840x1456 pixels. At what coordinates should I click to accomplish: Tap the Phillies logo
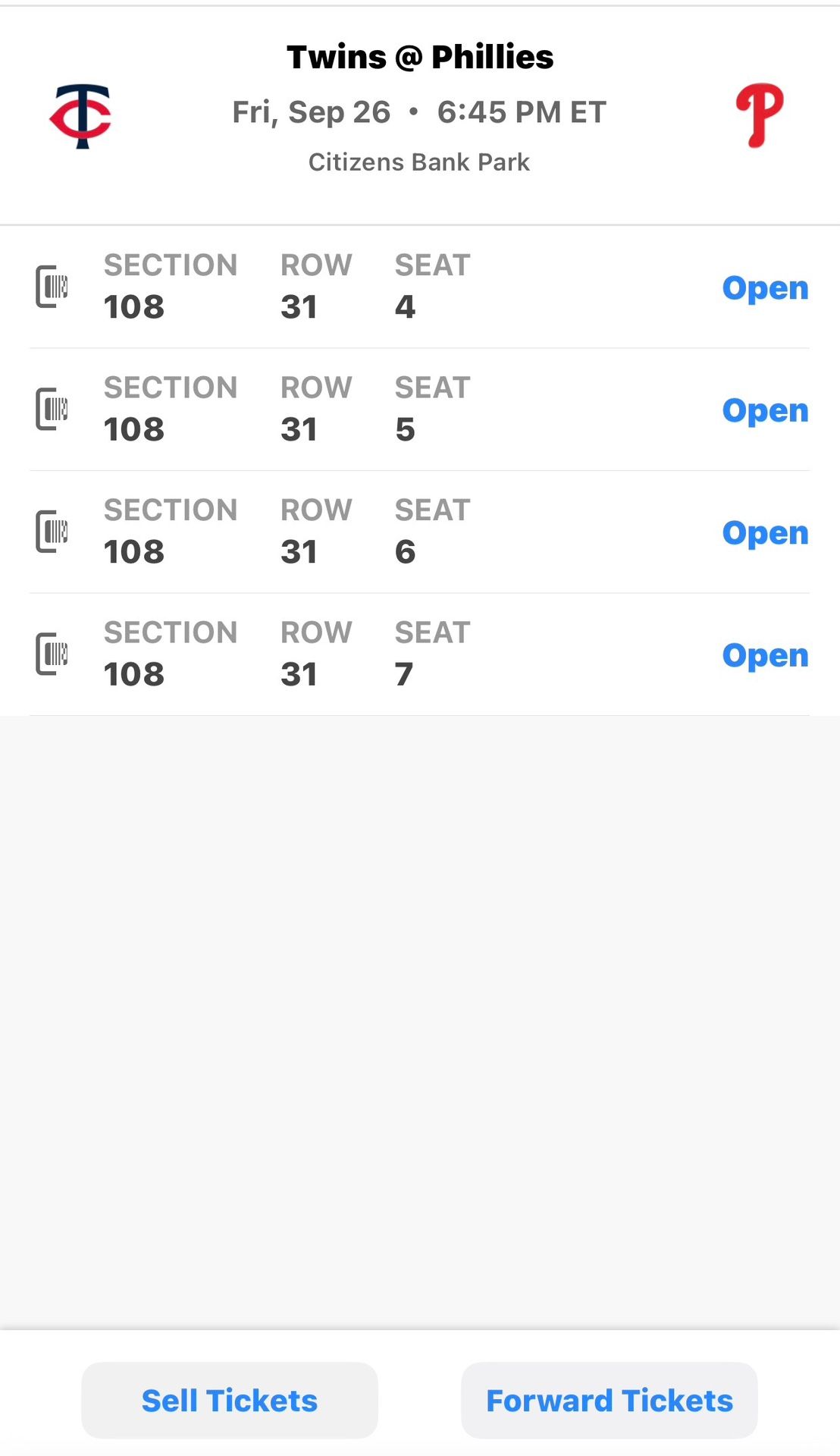[760, 115]
